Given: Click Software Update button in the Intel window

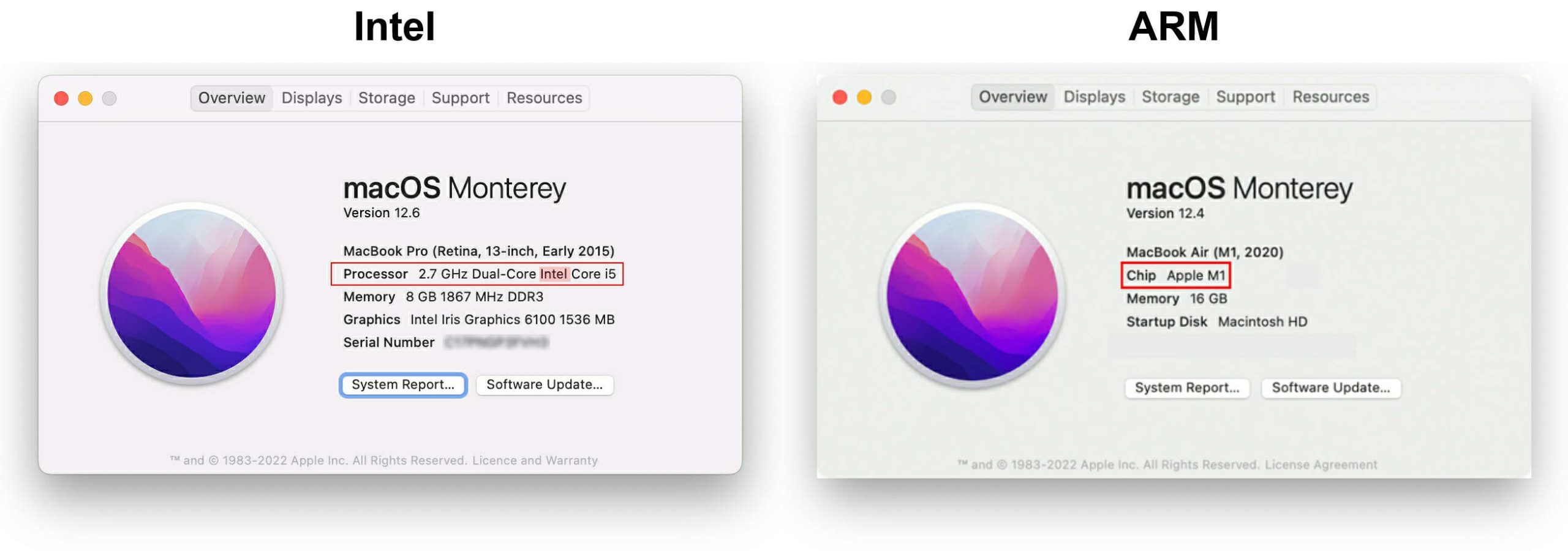Looking at the screenshot, I should click(x=545, y=384).
